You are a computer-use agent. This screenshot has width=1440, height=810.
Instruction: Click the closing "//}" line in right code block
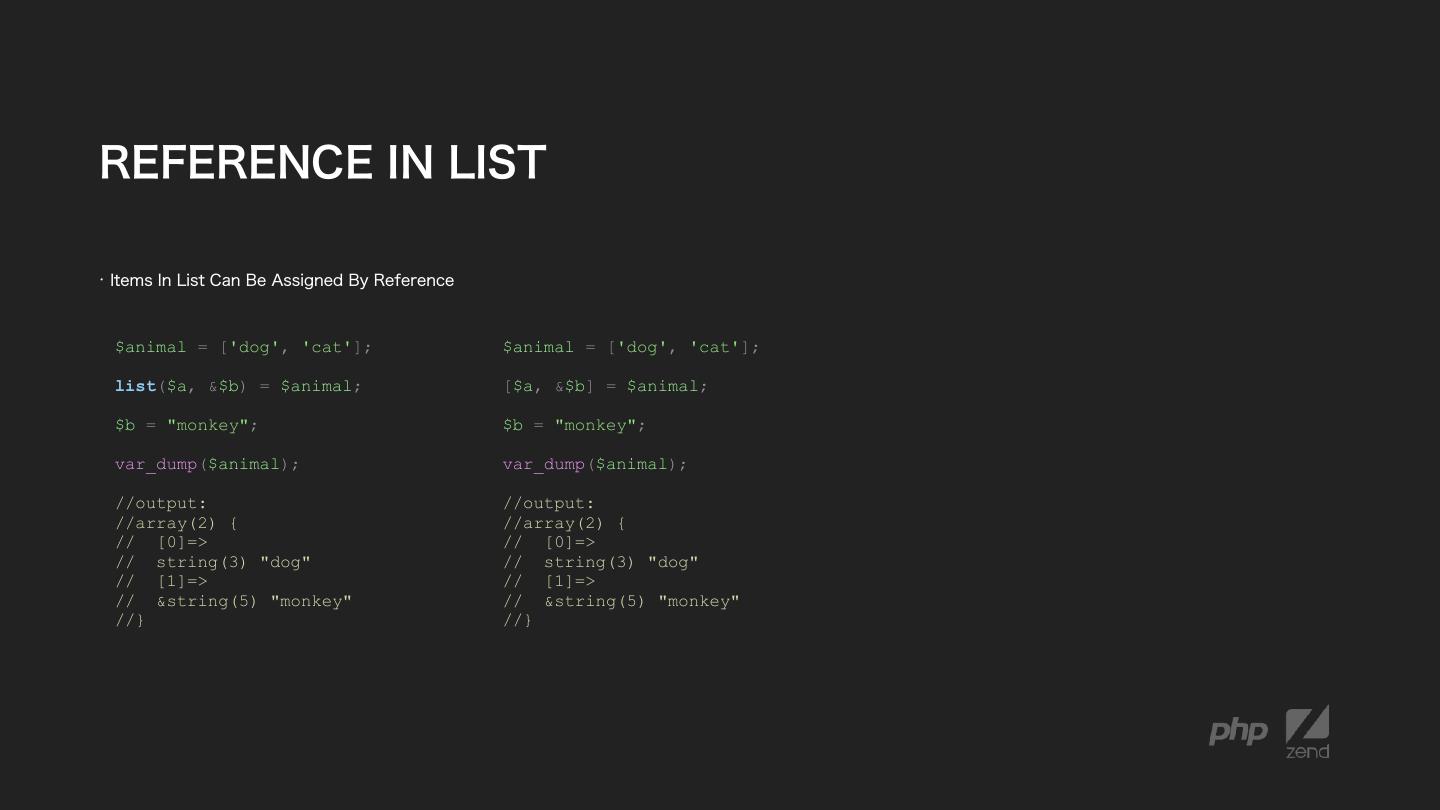click(518, 620)
